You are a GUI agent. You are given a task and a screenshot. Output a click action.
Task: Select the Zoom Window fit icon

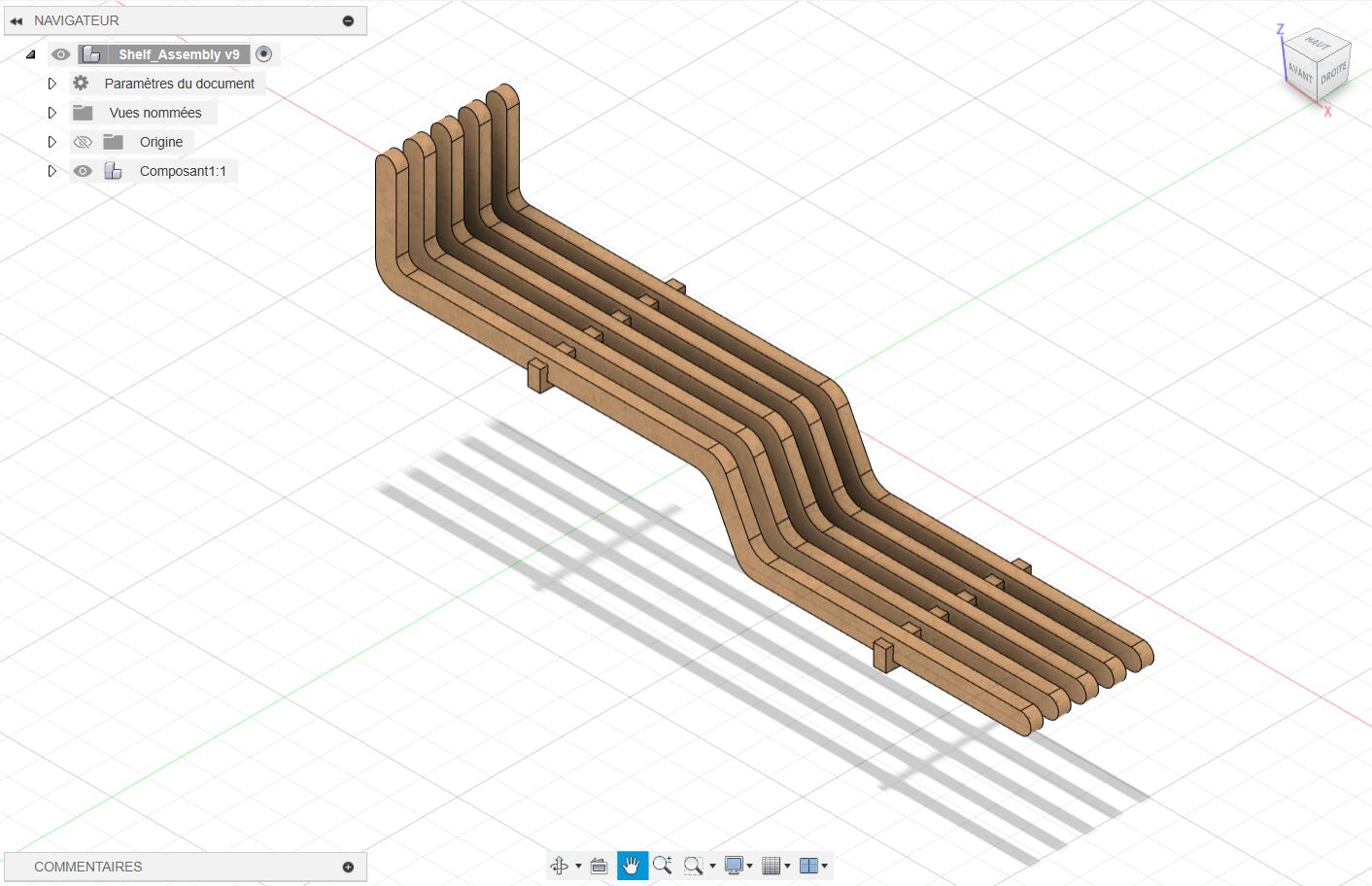(693, 866)
